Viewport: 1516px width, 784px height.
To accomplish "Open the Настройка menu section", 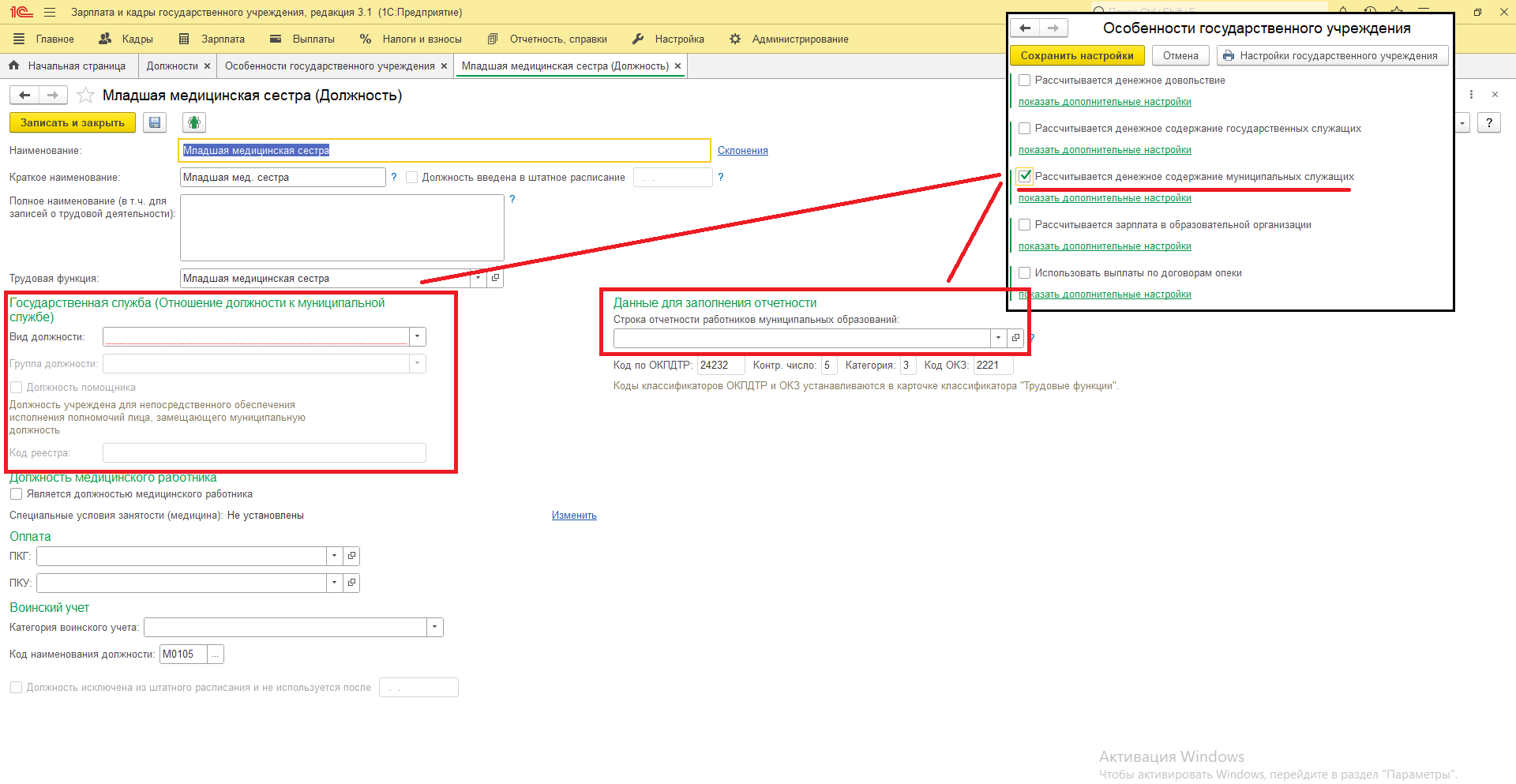I will [668, 39].
